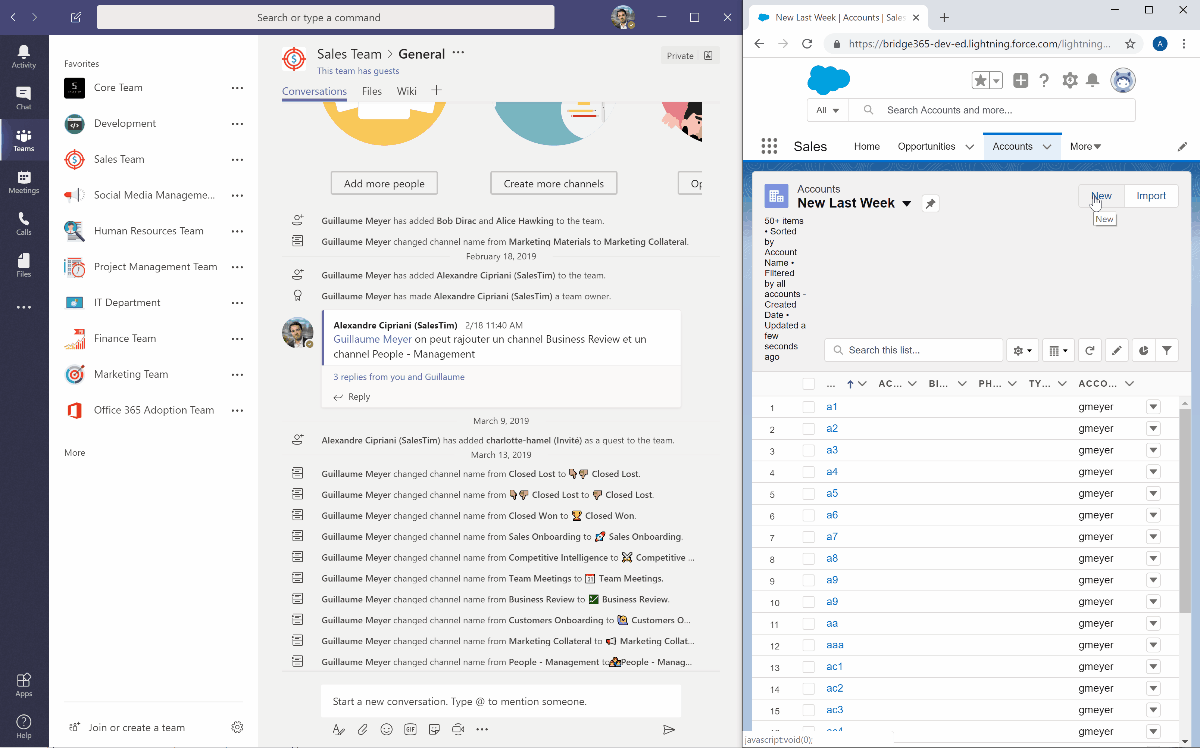Open the Salesforce App Launcher grid icon
Viewport: 1200px width, 748px height.
[x=769, y=146]
